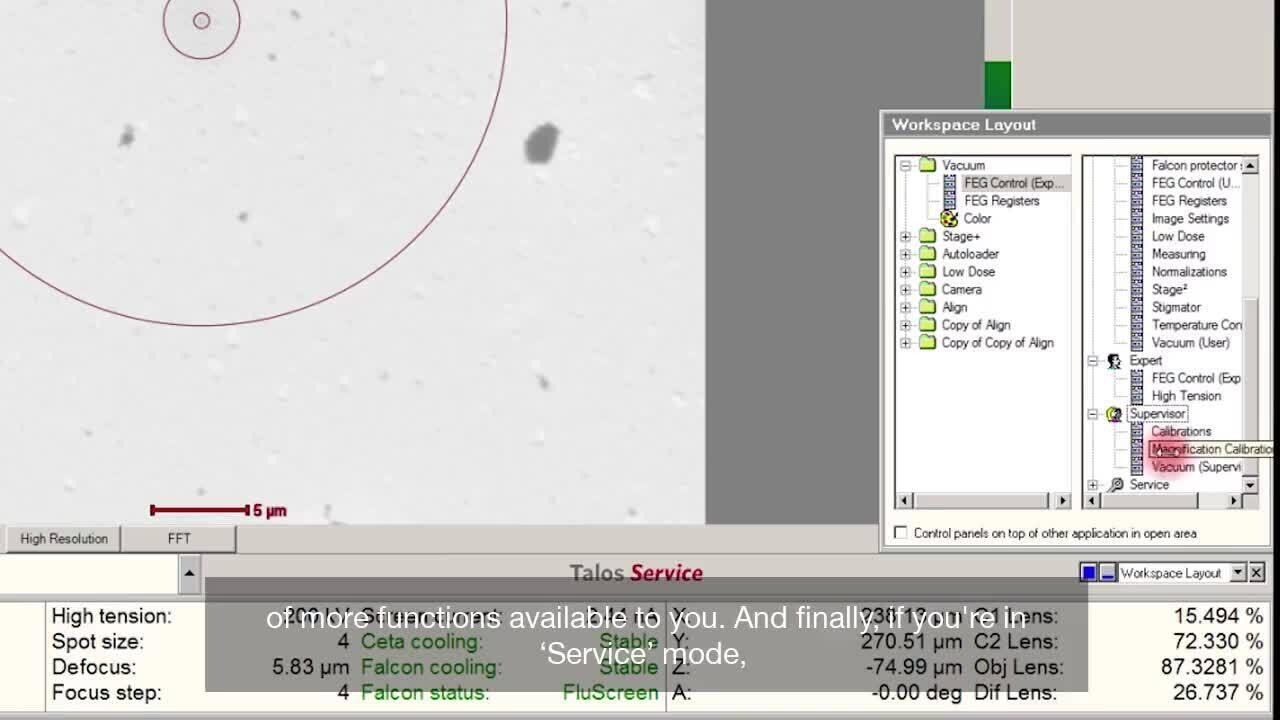This screenshot has height=720, width=1280.
Task: Click the blue square icon beside Workspace Layout
Action: pyautogui.click(x=1088, y=573)
